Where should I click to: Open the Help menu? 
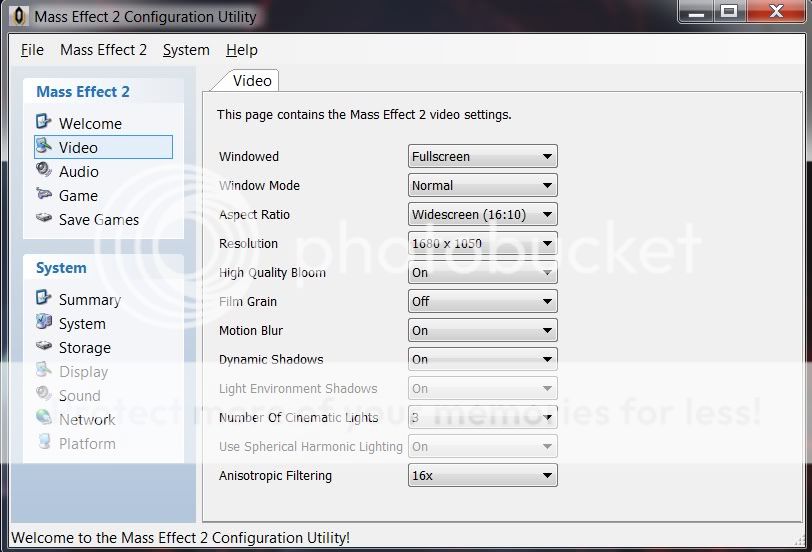pos(241,50)
